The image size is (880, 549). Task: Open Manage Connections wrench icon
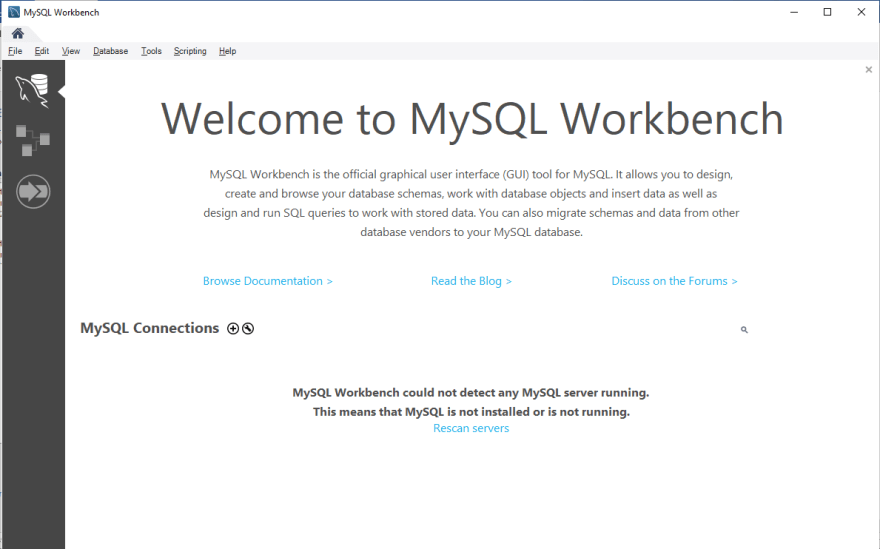point(248,328)
